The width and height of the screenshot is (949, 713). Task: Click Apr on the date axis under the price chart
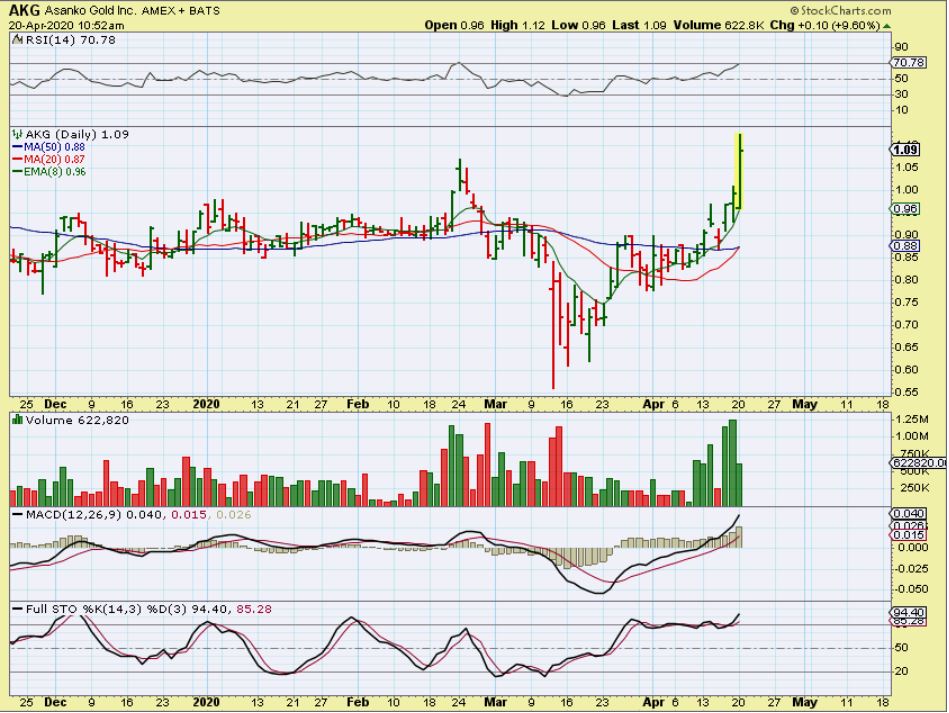654,404
